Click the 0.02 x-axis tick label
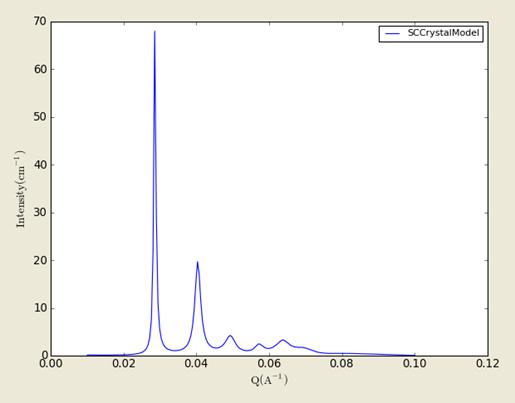515x403 pixels. [x=124, y=364]
